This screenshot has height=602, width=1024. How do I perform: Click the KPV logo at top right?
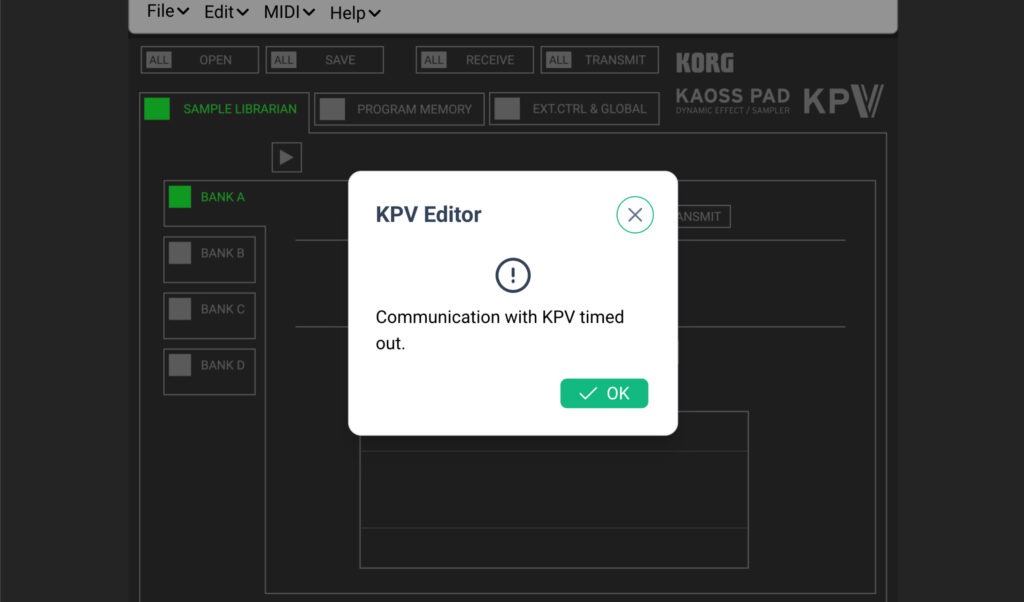click(843, 101)
